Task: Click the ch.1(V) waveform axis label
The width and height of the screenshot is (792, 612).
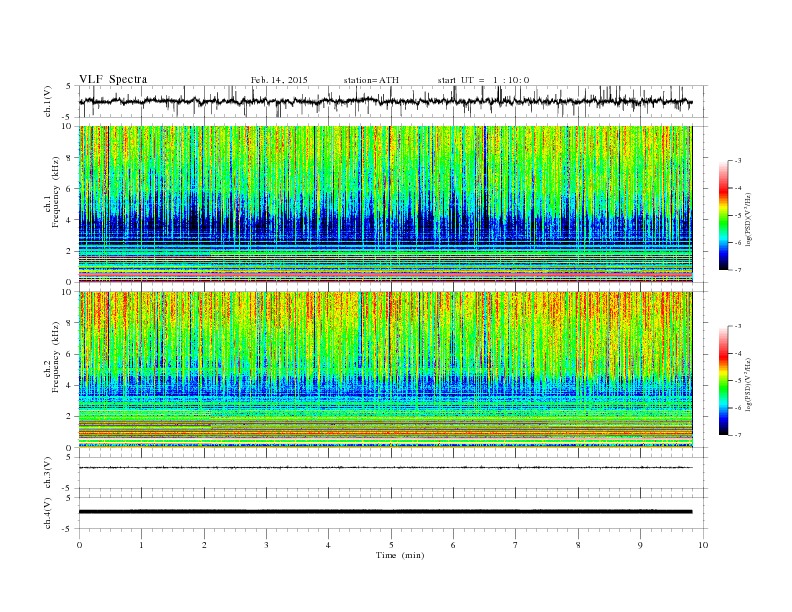Action: click(48, 102)
